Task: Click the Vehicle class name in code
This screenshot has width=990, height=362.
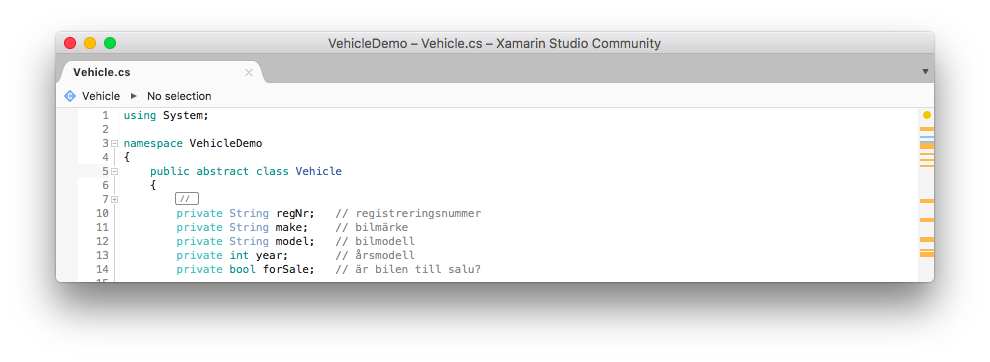Action: (x=319, y=171)
